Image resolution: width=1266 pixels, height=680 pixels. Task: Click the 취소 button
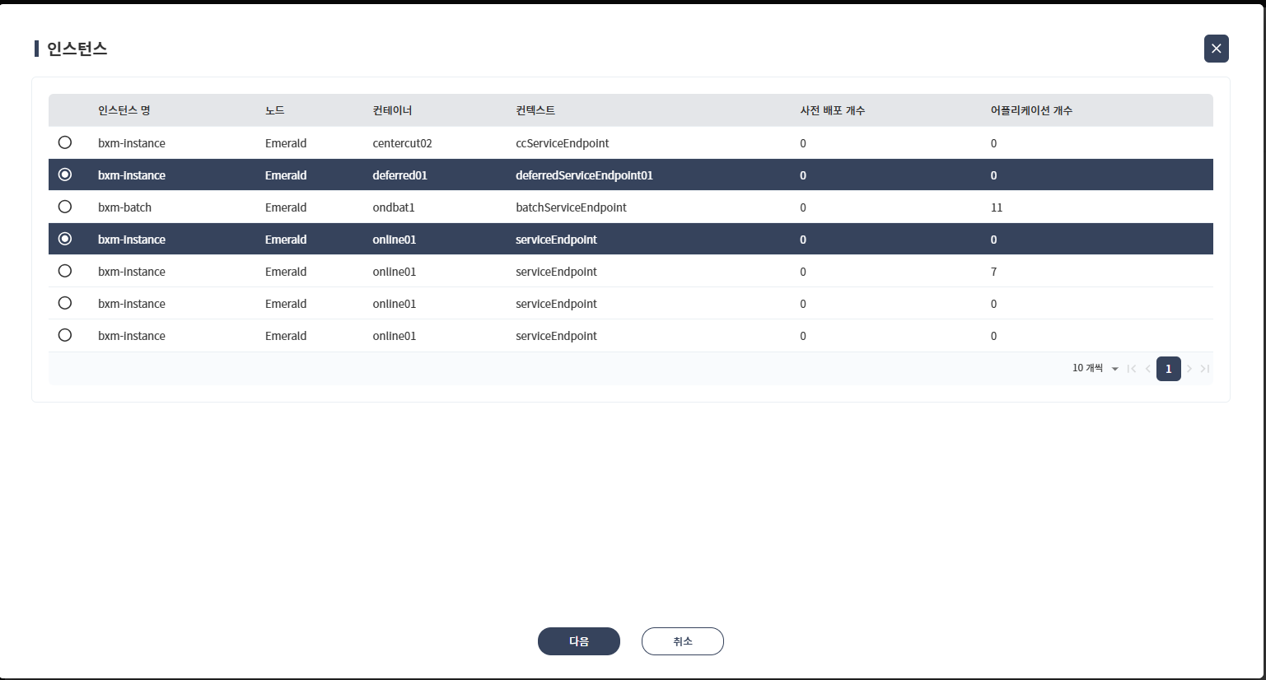point(682,641)
